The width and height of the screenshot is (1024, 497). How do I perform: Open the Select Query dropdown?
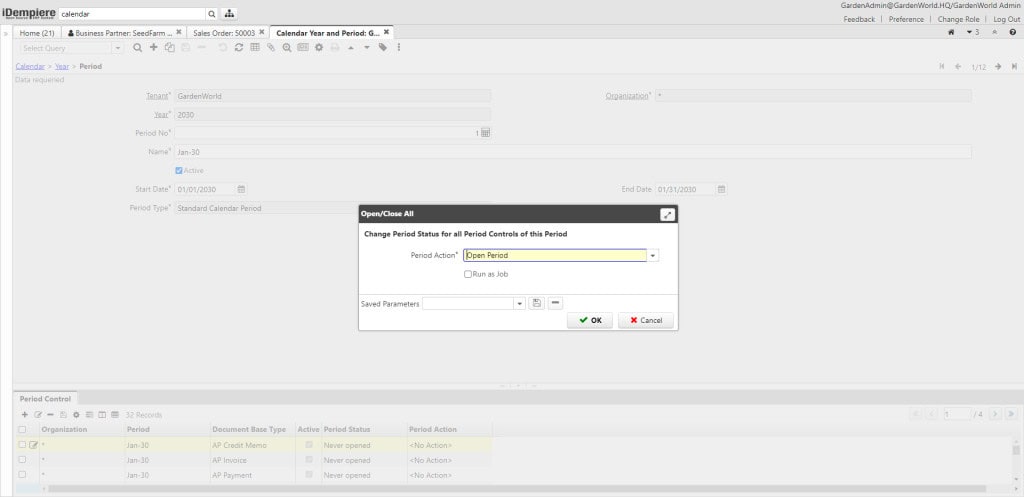(x=118, y=47)
